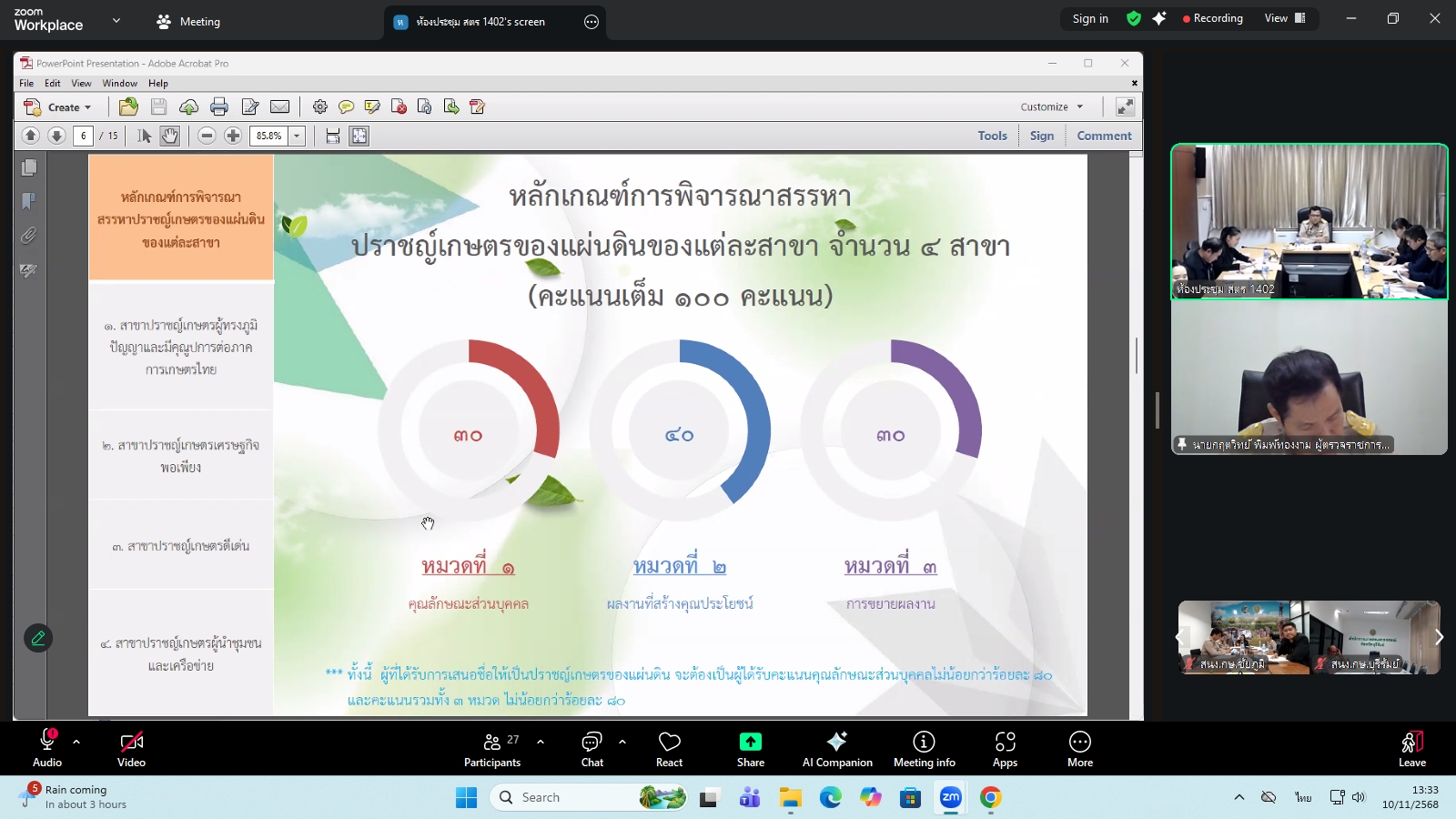
Task: Go to the next PDF page
Action: tap(56, 135)
